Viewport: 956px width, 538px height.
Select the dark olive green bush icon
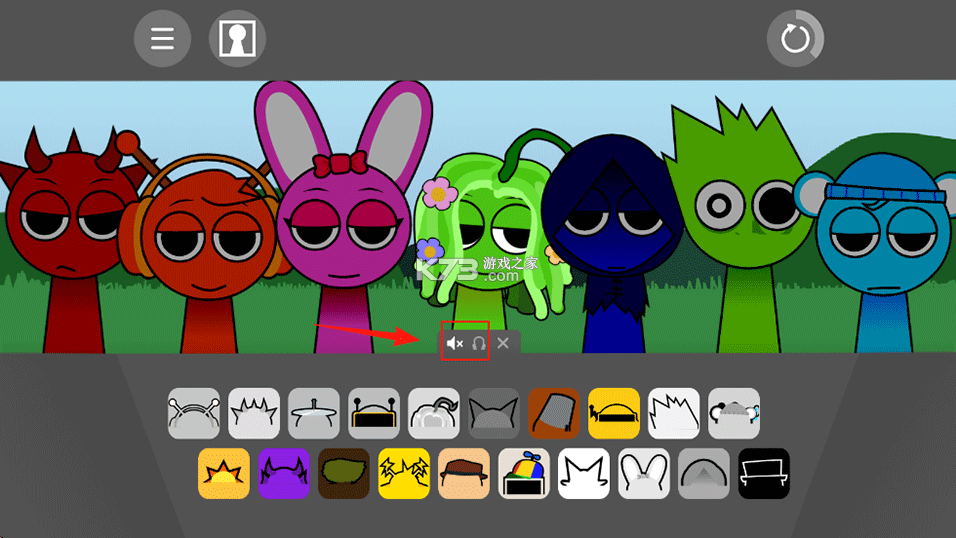pos(344,474)
